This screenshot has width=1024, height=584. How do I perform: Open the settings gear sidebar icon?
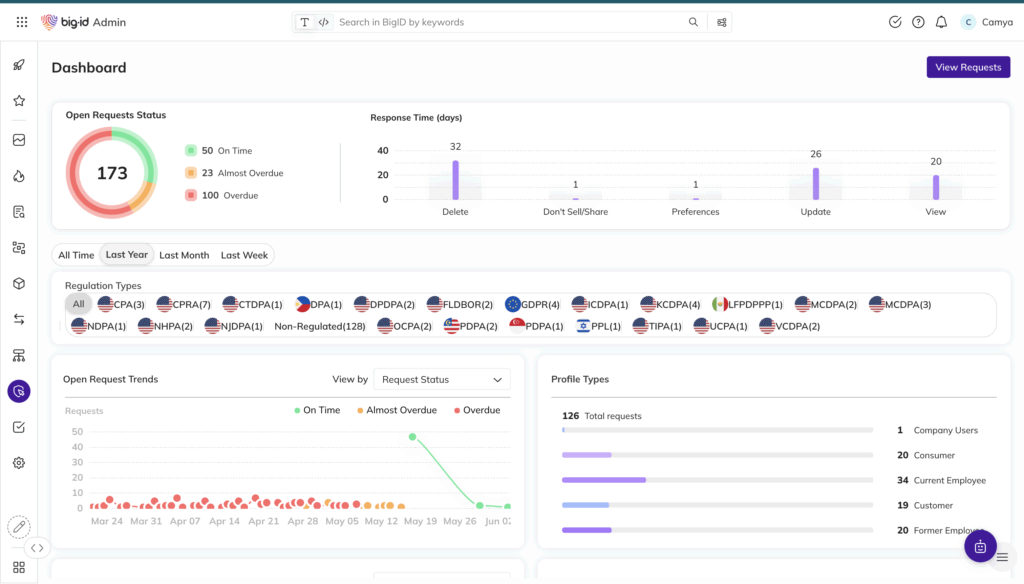click(x=19, y=463)
